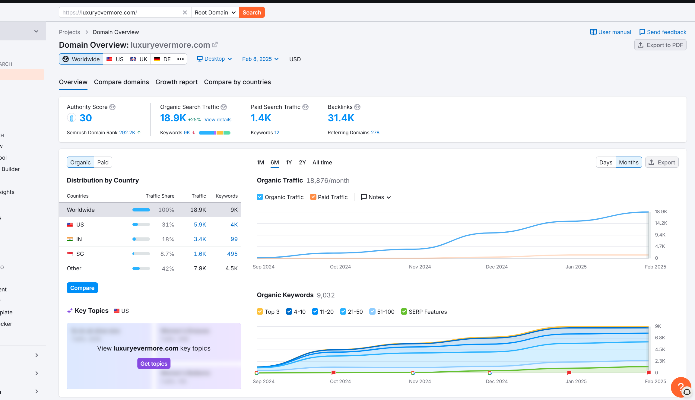Select the Worldwide database tab
The image size is (695, 400).
(x=81, y=59)
